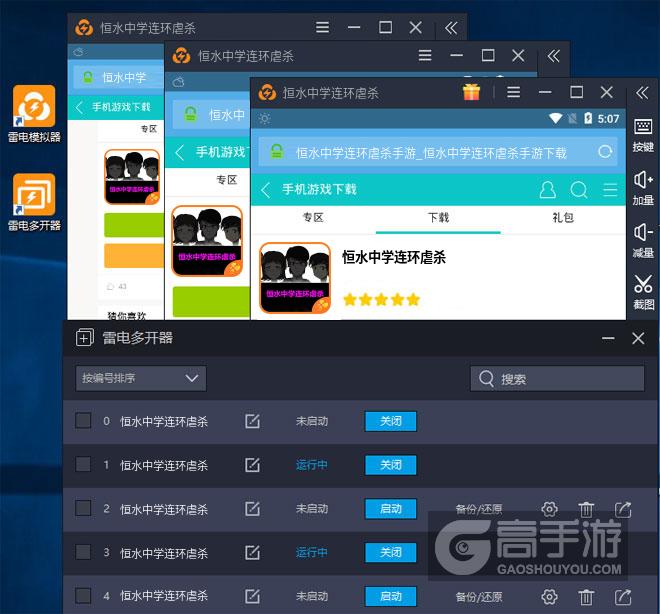Screen dimensions: 660x614
Task: Tick the checkbox for instance 3
Action: tap(83, 552)
